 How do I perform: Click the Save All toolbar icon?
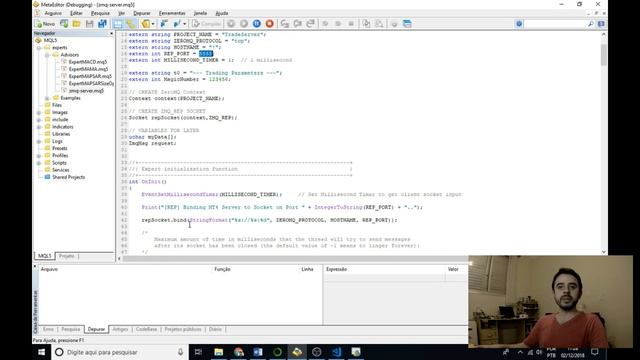coord(102,24)
